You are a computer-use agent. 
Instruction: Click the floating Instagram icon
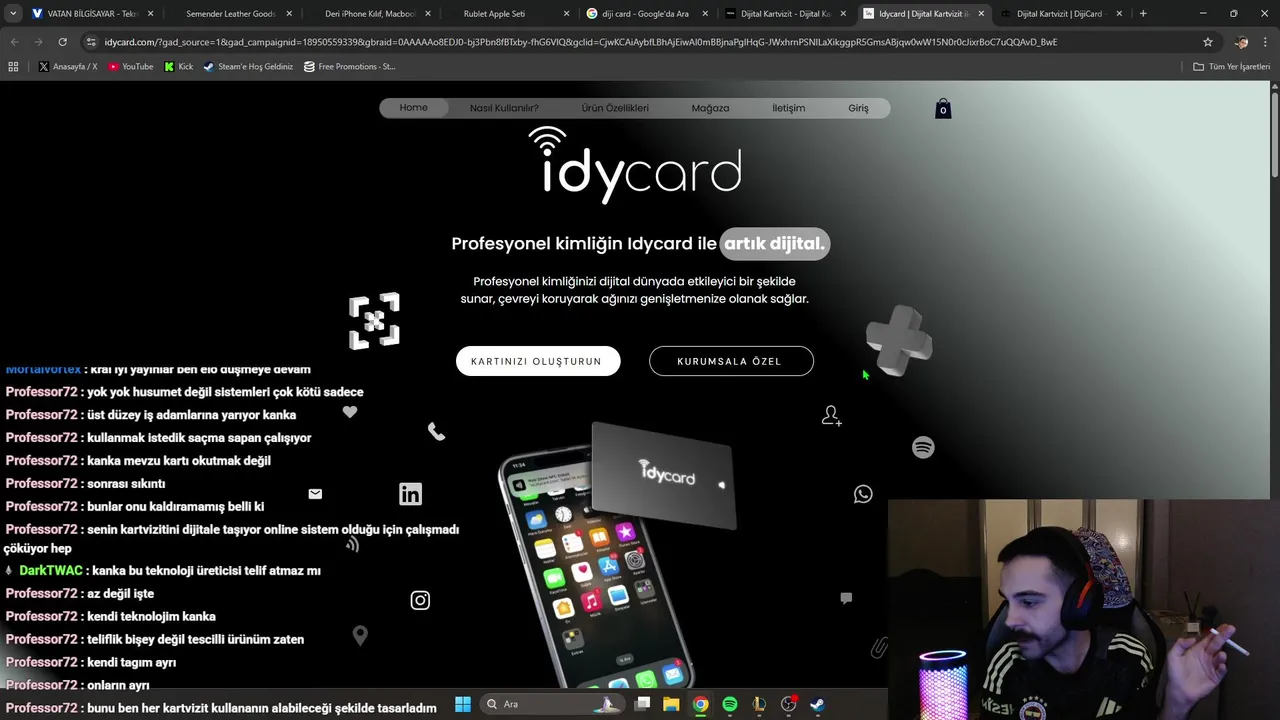point(420,600)
